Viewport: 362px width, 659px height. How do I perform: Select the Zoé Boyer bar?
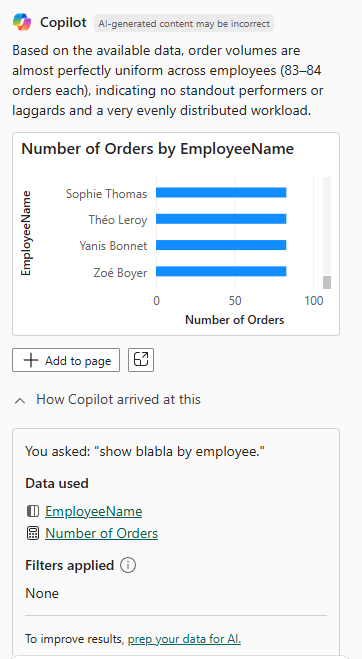tap(221, 272)
